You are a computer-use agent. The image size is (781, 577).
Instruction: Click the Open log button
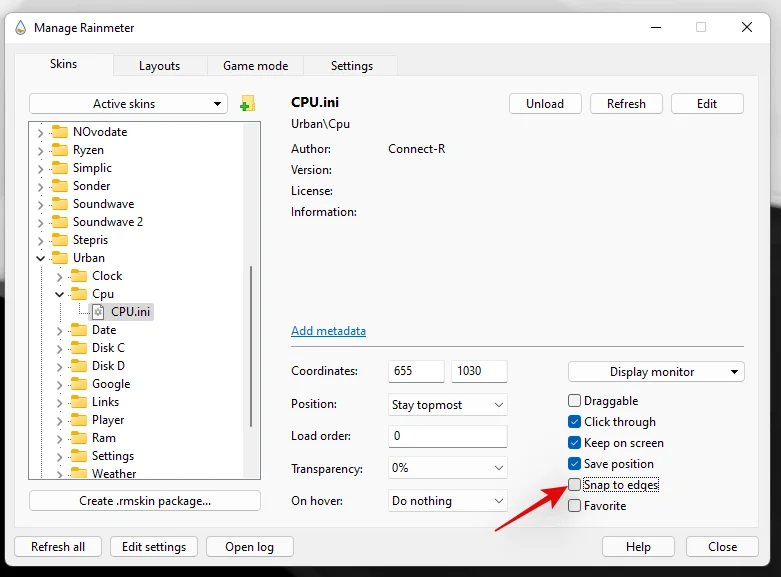click(x=250, y=547)
